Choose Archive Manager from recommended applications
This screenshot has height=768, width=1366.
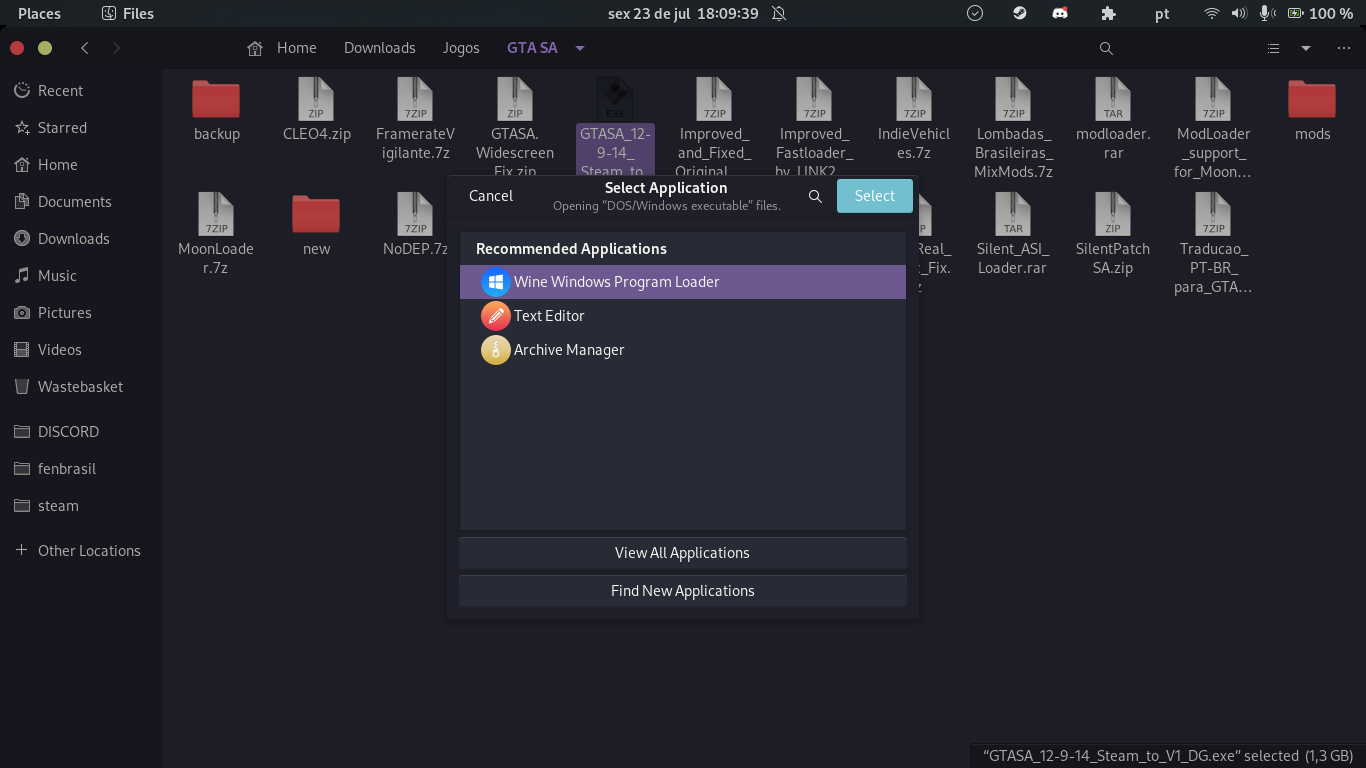coord(683,350)
